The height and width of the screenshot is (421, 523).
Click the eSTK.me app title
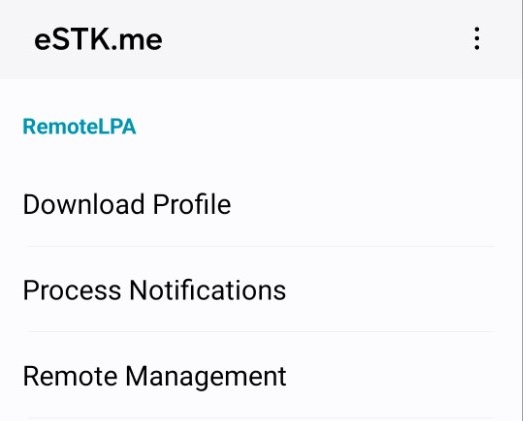[98, 40]
